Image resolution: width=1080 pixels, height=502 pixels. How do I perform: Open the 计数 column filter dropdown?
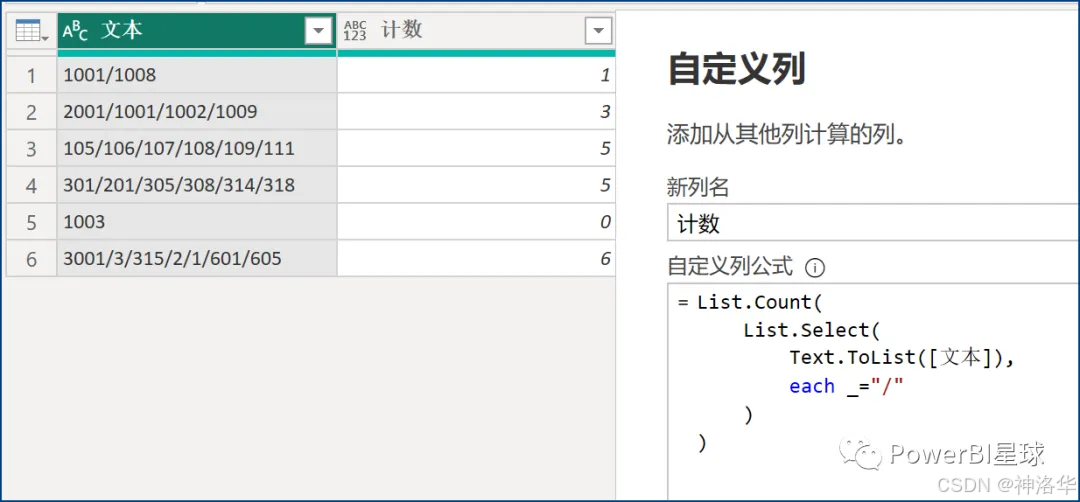click(x=598, y=31)
